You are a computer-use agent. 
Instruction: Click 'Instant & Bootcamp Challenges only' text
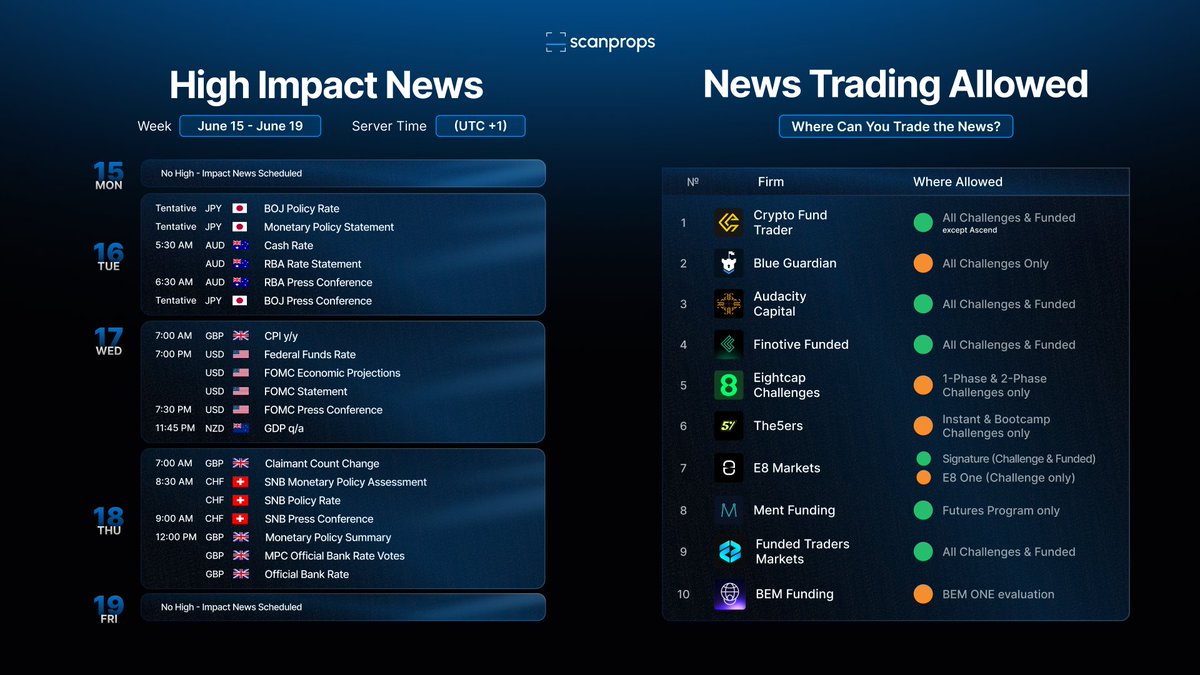point(996,426)
